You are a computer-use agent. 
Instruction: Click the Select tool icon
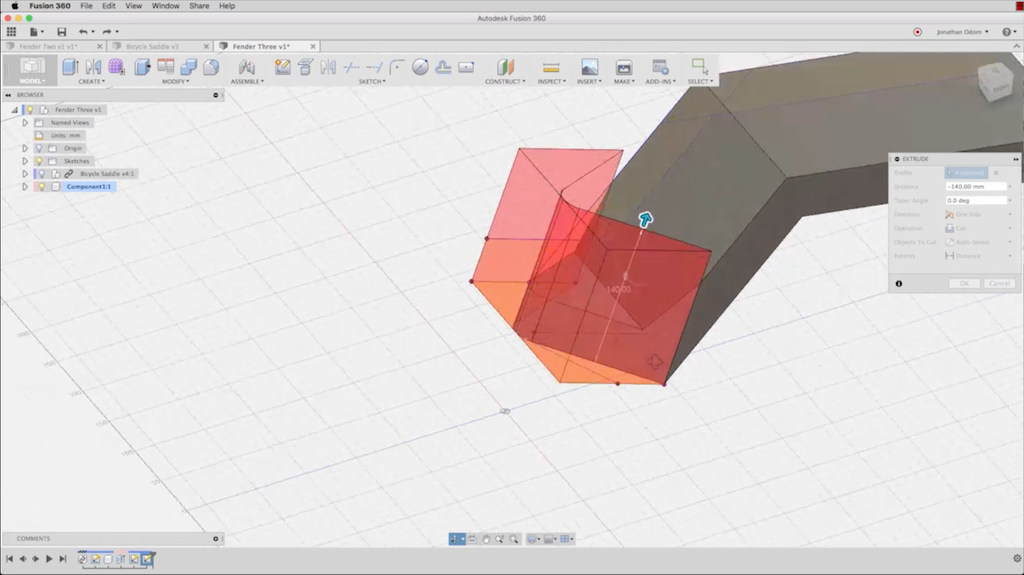pyautogui.click(x=699, y=66)
